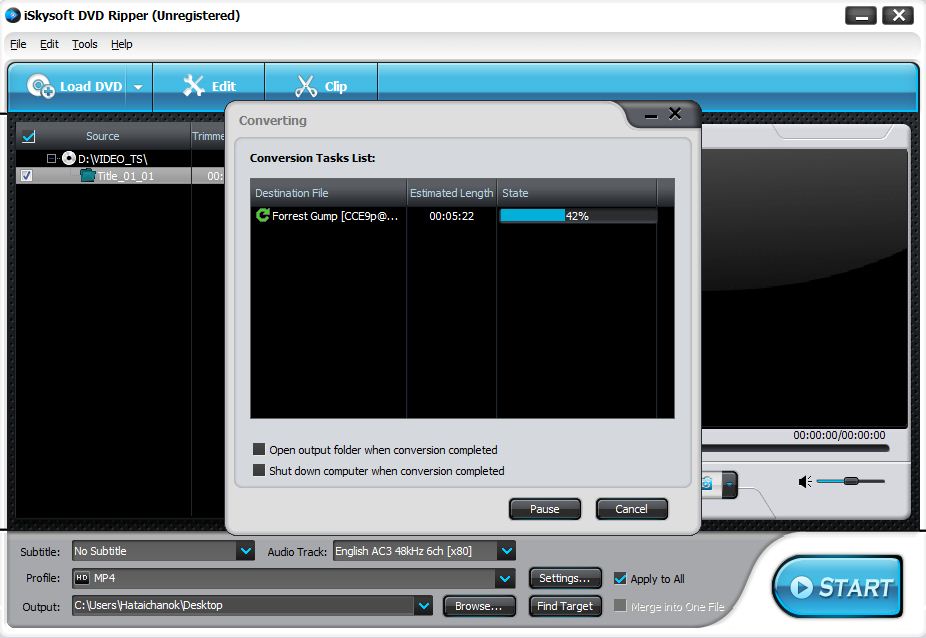Click the big START button
The height and width of the screenshot is (638, 926).
pyautogui.click(x=837, y=587)
